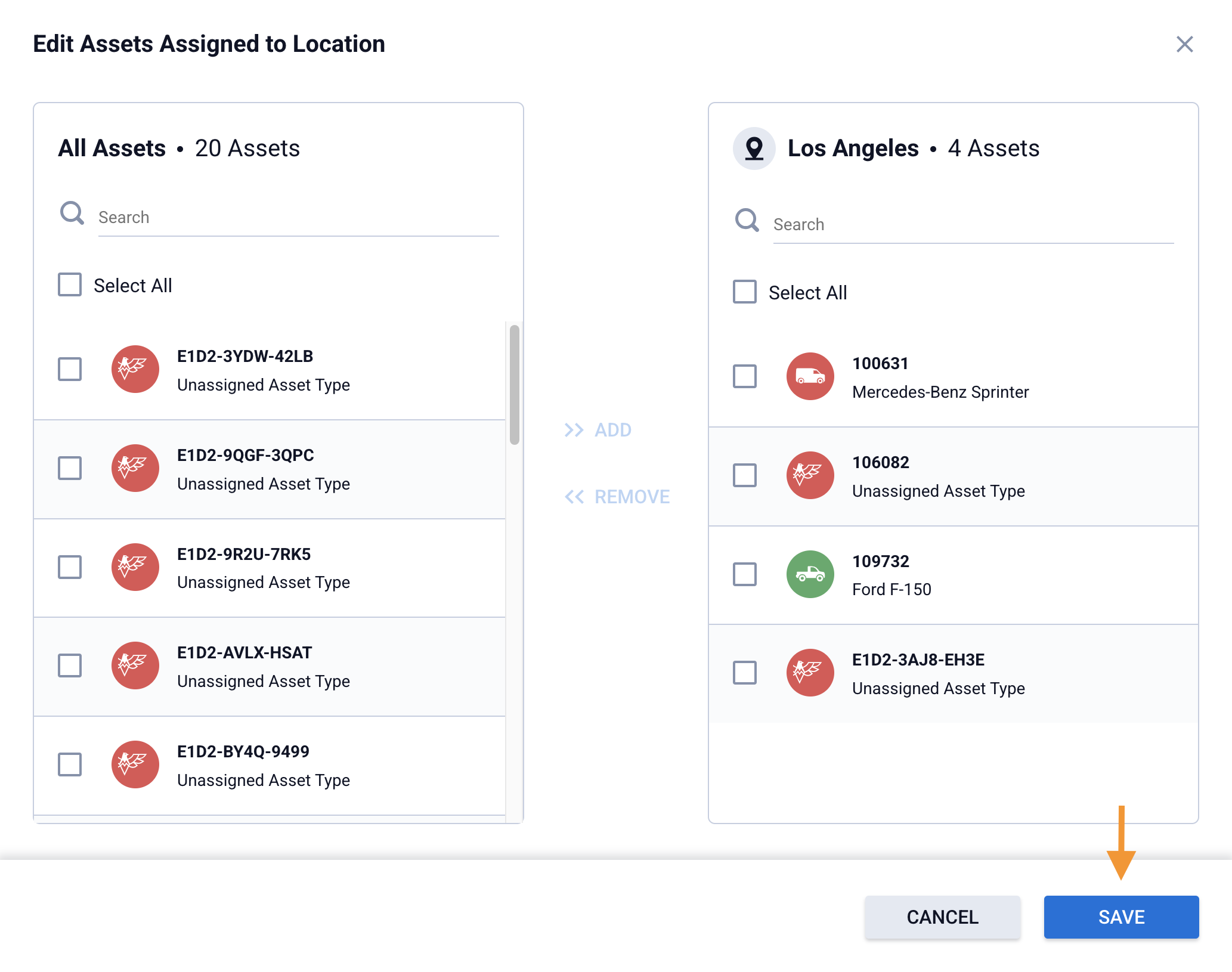Click the CANCEL button
Image resolution: width=1232 pixels, height=972 pixels.
coord(942,917)
